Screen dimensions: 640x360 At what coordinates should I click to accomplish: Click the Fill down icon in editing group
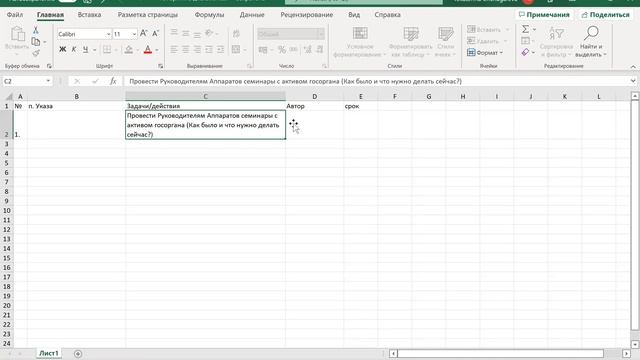point(525,41)
